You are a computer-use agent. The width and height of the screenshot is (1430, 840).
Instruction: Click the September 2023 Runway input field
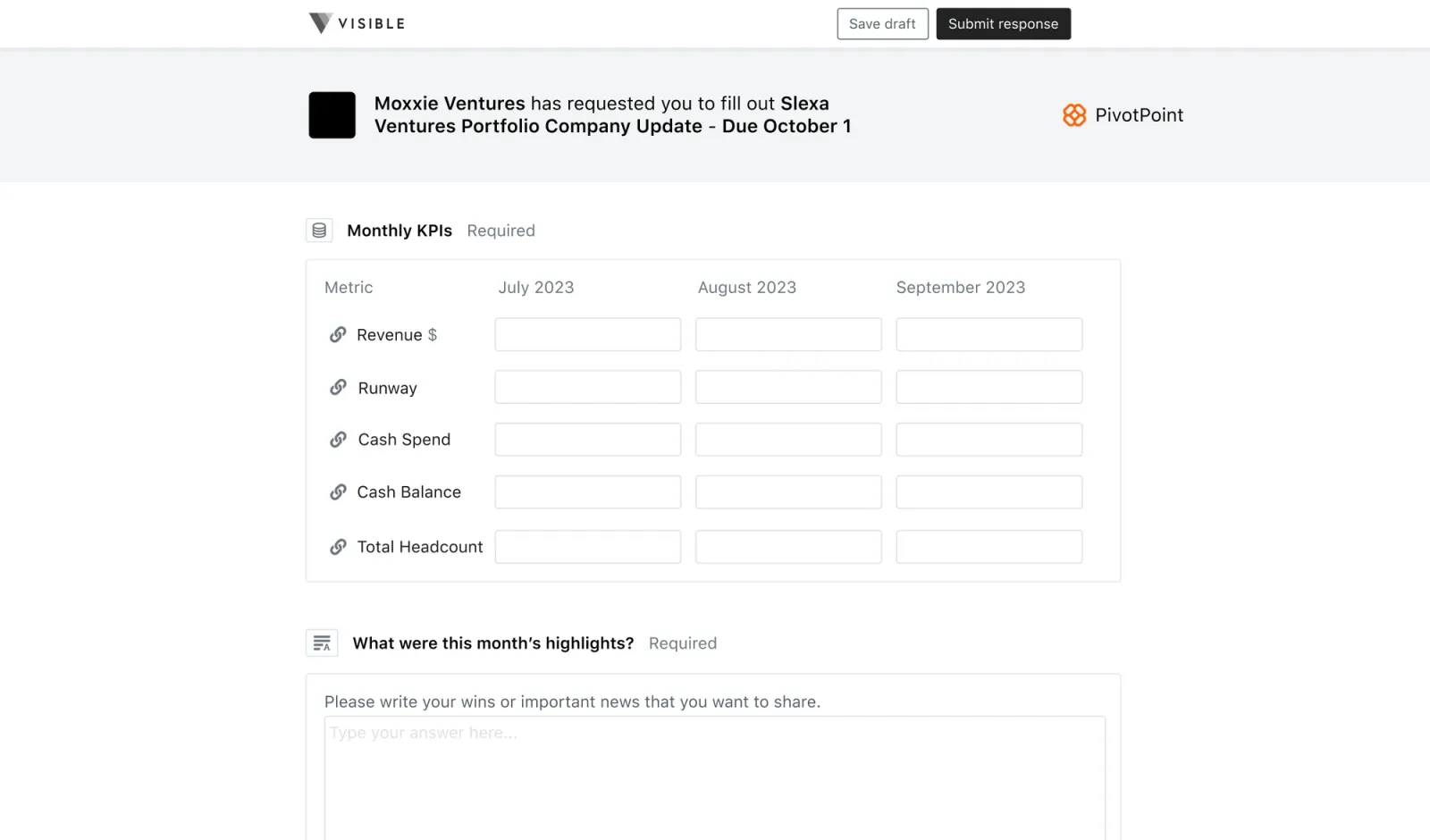pos(988,387)
